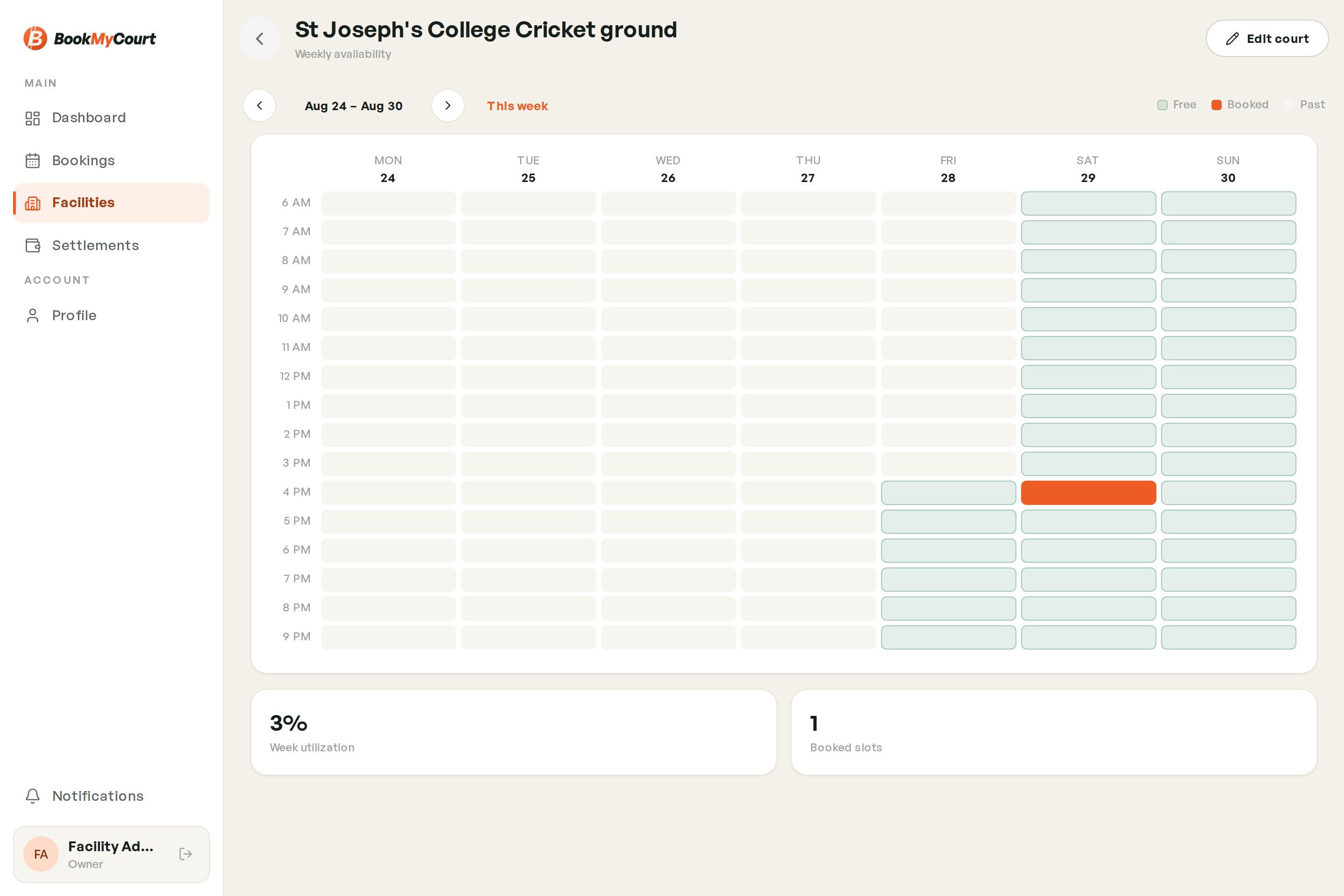Jump to This week link
The width and height of the screenshot is (1344, 896).
pos(517,106)
